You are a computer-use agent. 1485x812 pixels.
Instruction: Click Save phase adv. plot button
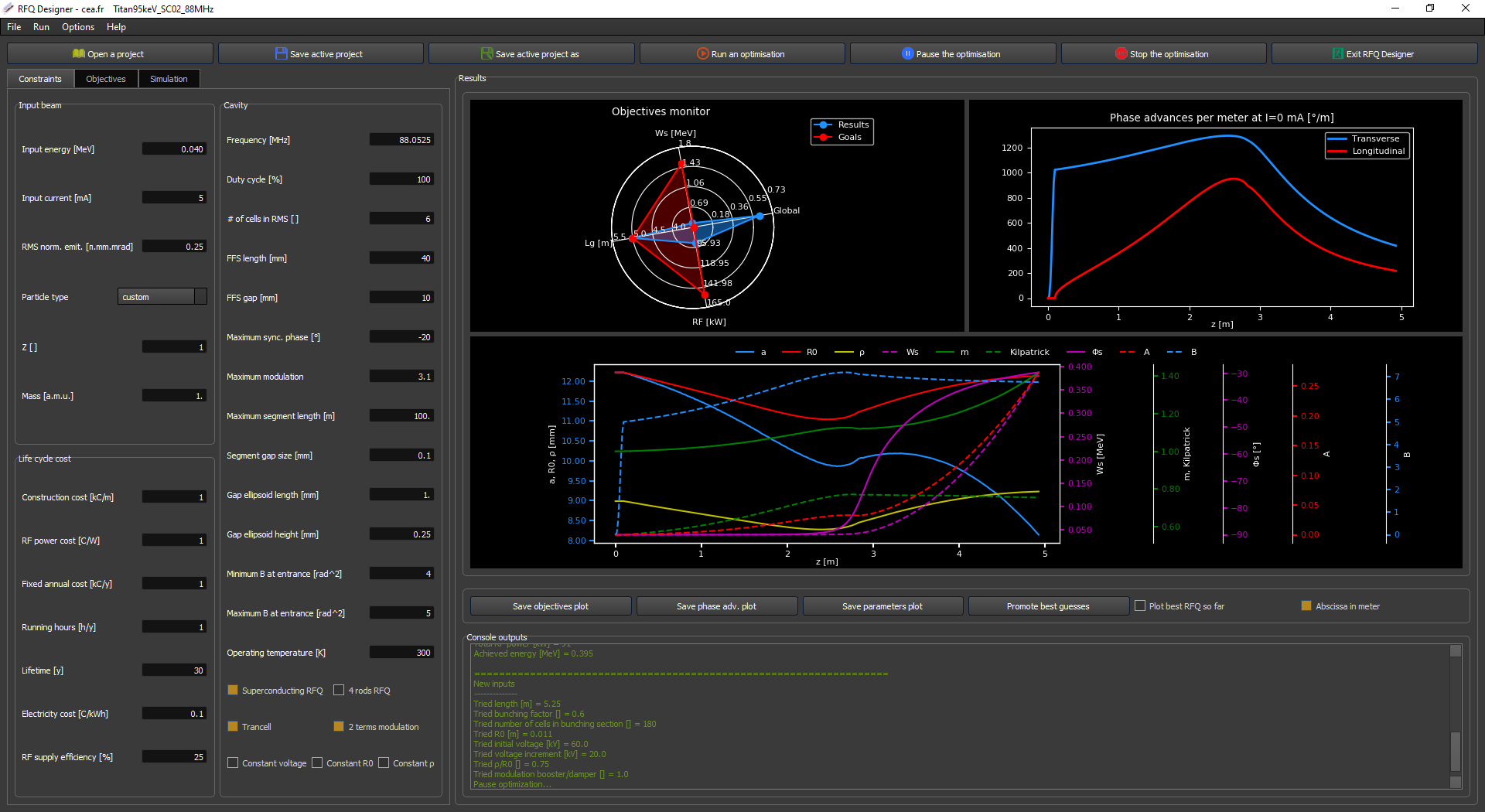point(717,606)
